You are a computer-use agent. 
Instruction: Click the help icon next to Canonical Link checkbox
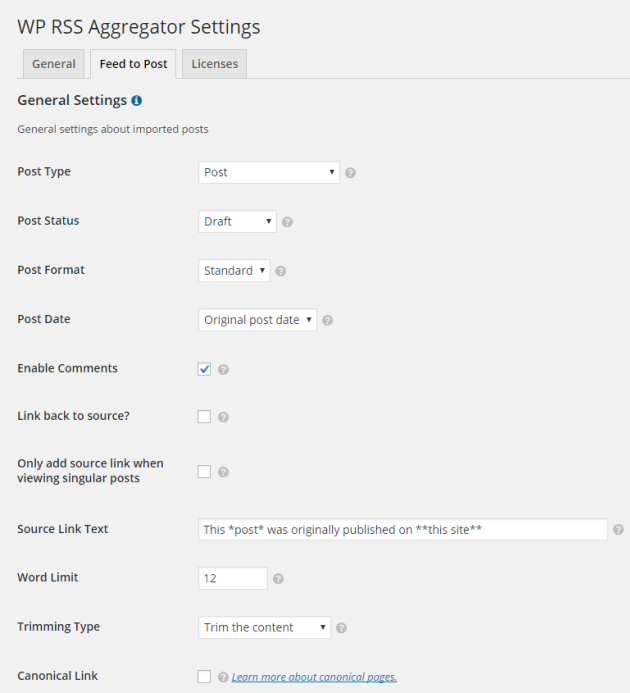coord(223,677)
